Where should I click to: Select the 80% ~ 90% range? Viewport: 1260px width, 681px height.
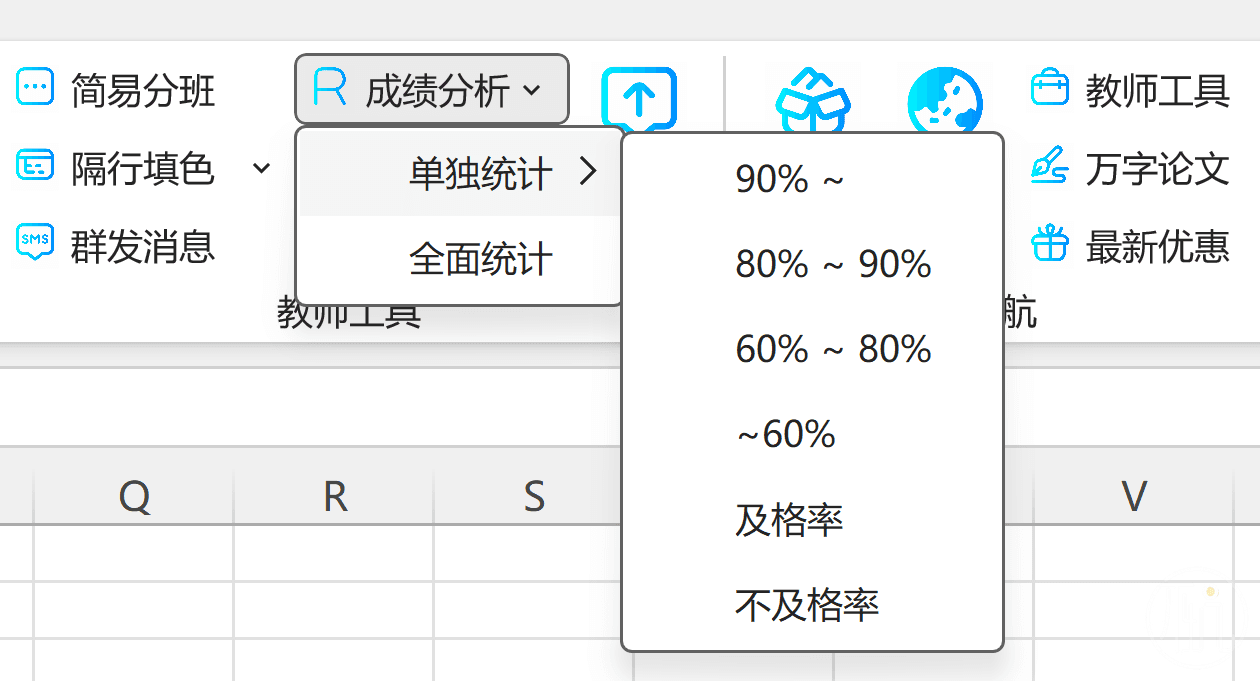(x=833, y=264)
